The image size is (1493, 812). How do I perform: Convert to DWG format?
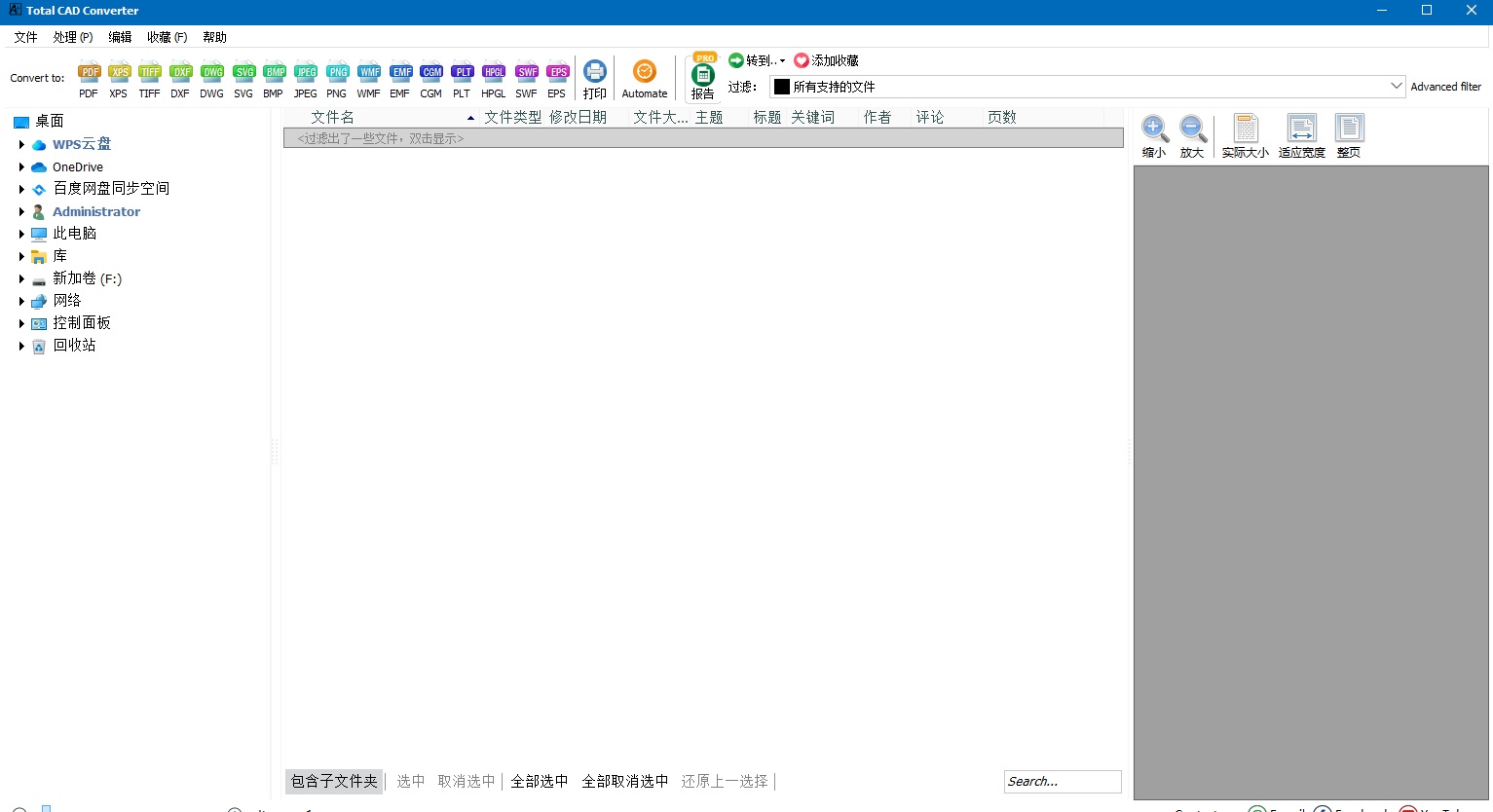pyautogui.click(x=211, y=80)
